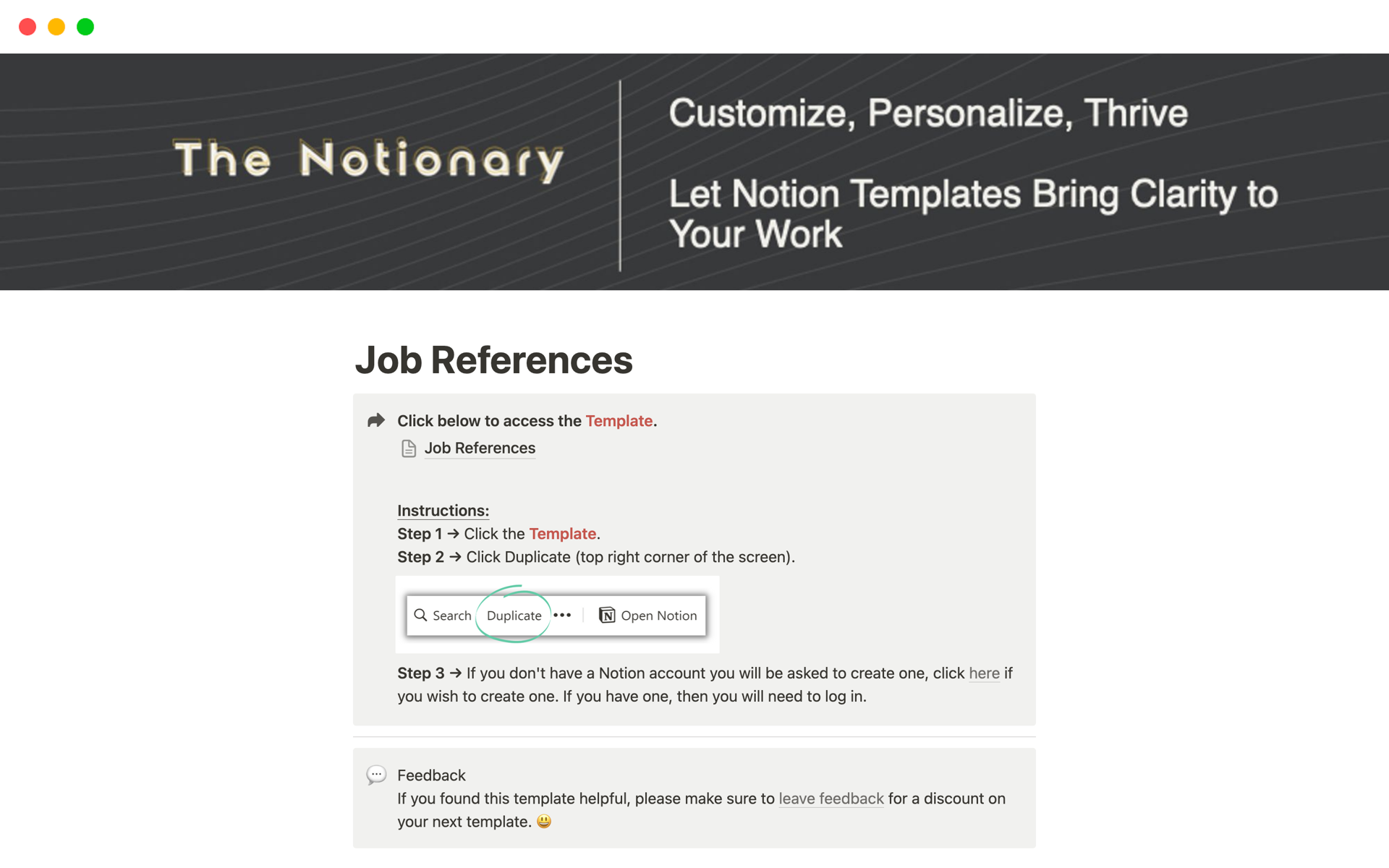Click the Template link in Step 1

tap(561, 533)
